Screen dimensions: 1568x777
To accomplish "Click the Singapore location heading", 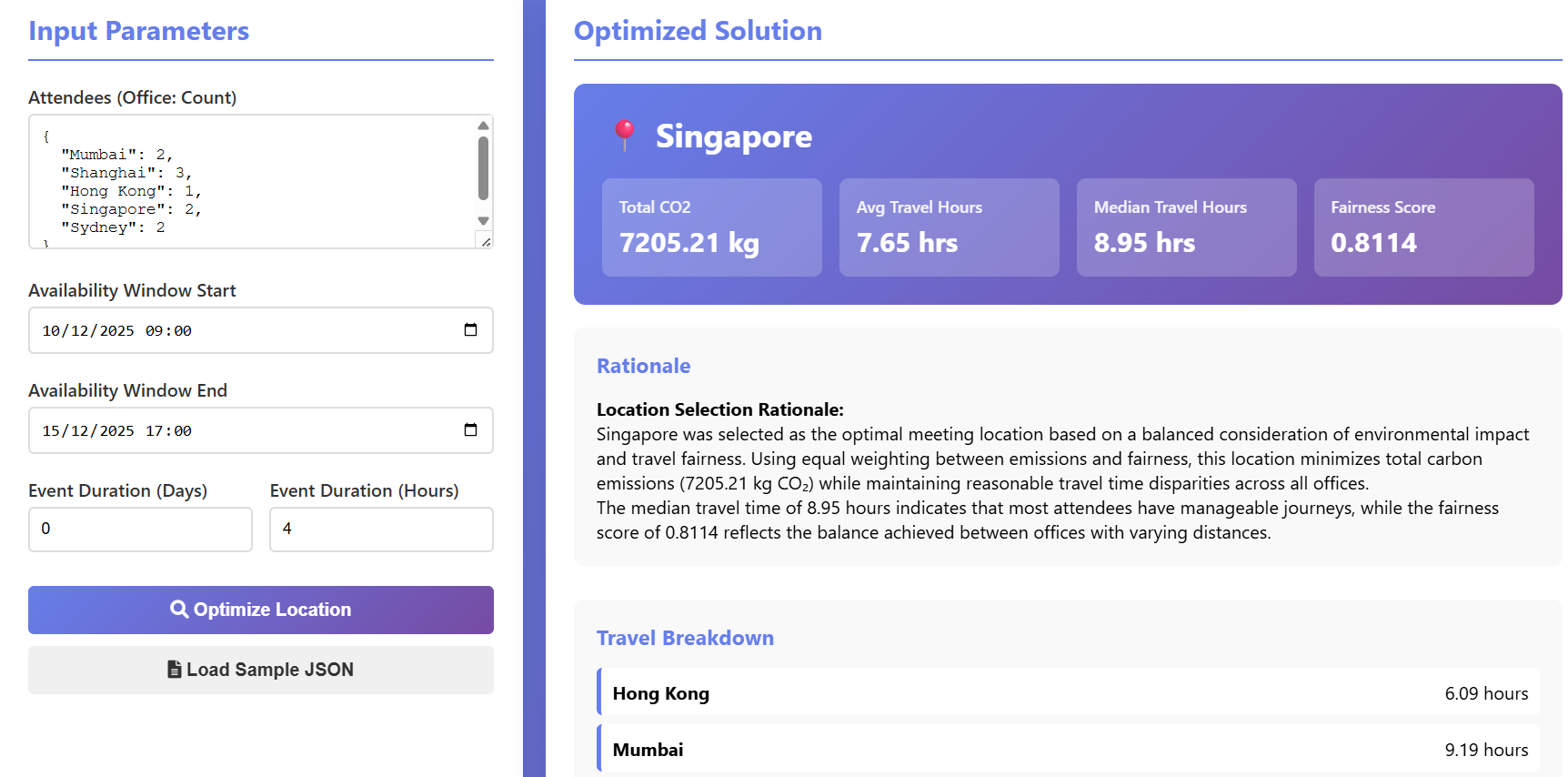I will [x=734, y=136].
